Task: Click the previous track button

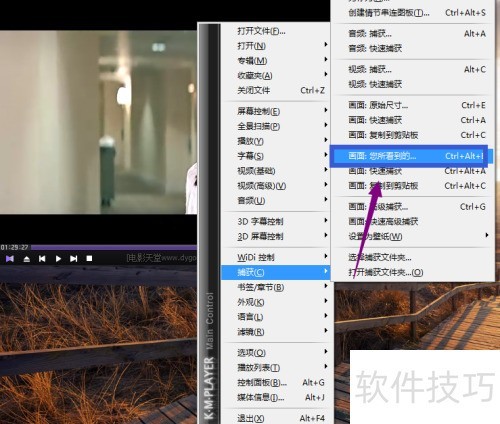Action: click(42, 259)
